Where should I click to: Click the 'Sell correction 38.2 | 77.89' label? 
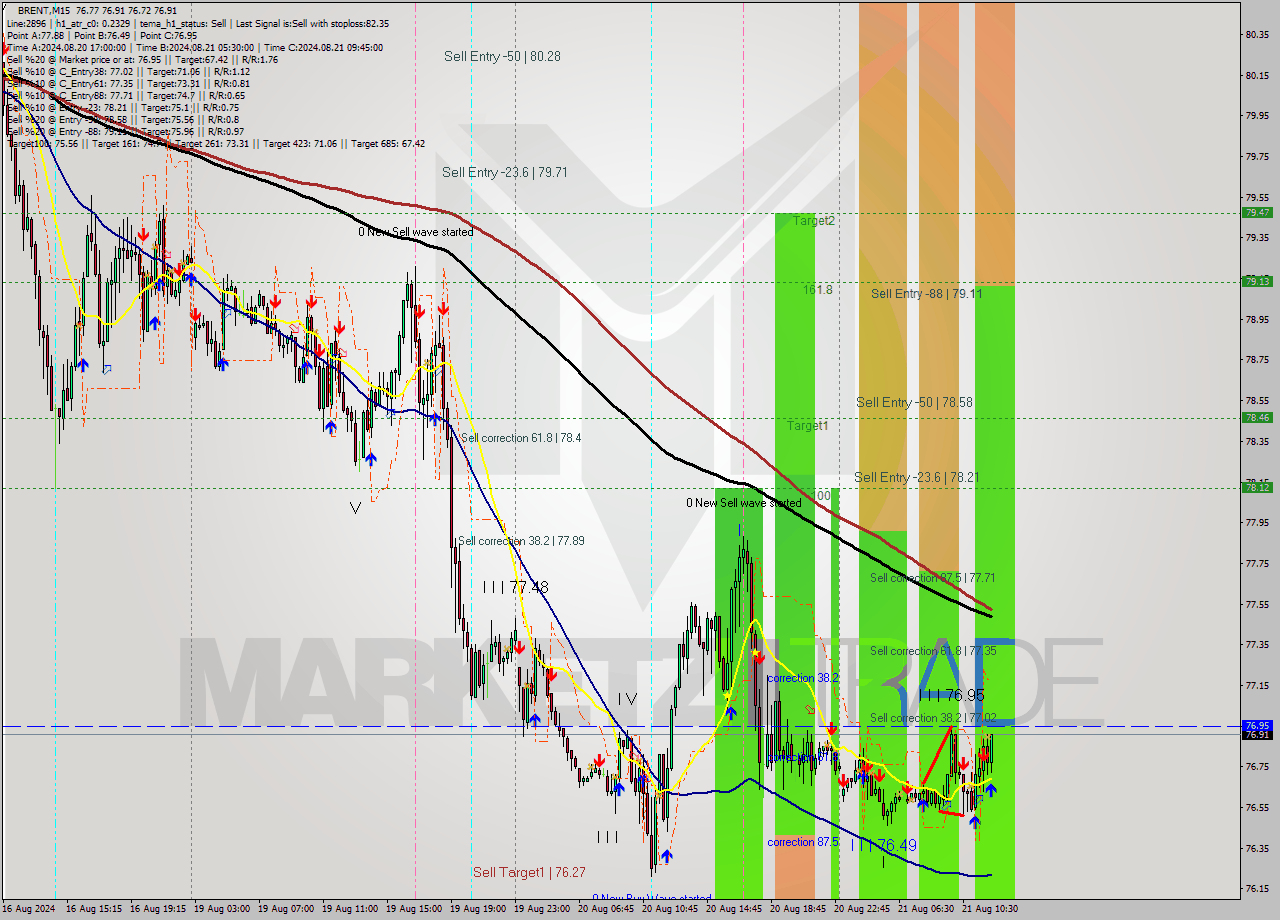[x=521, y=541]
